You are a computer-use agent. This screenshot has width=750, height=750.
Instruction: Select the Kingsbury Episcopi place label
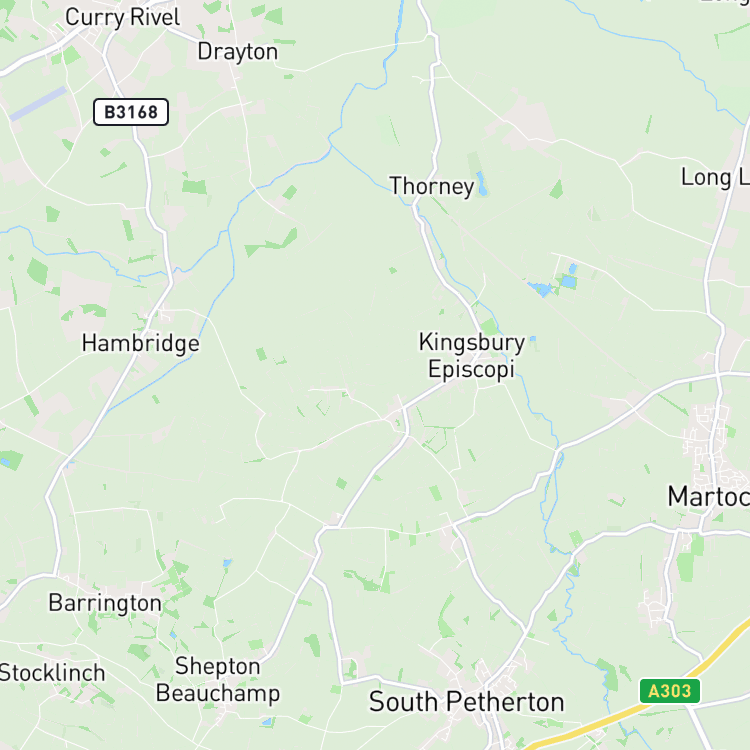pos(472,356)
